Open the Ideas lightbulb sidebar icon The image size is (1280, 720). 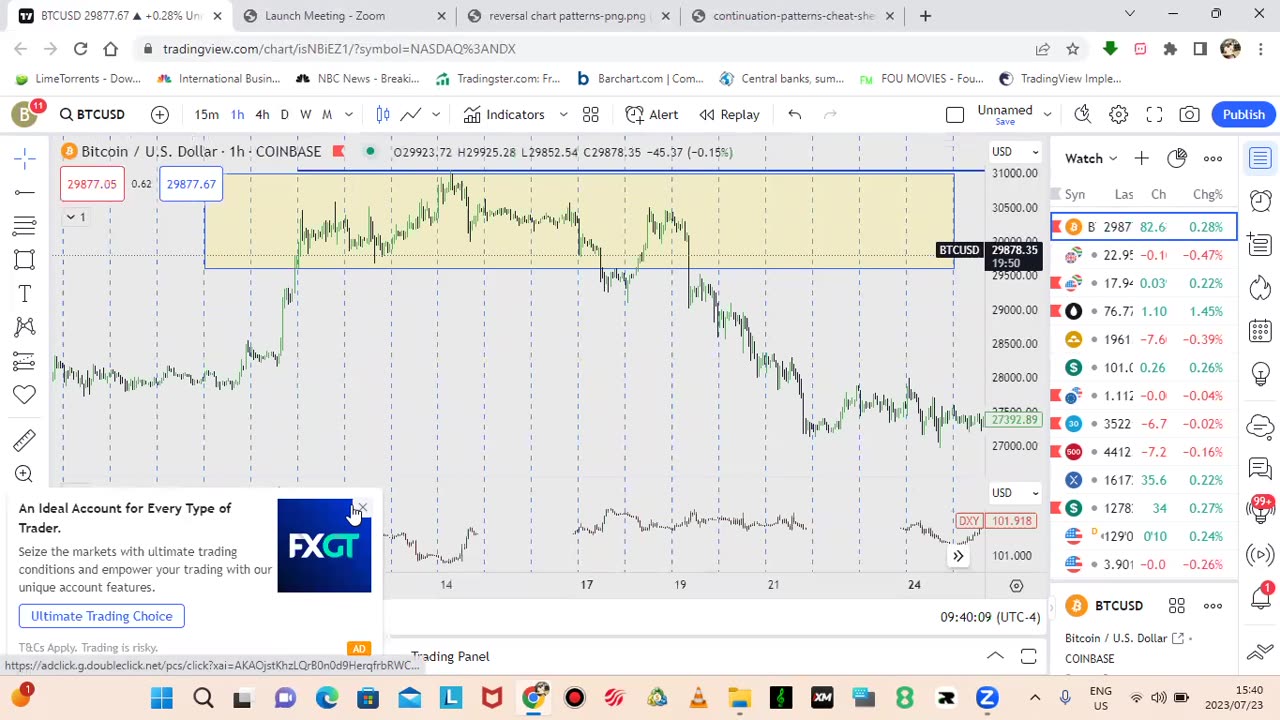tap(1260, 375)
